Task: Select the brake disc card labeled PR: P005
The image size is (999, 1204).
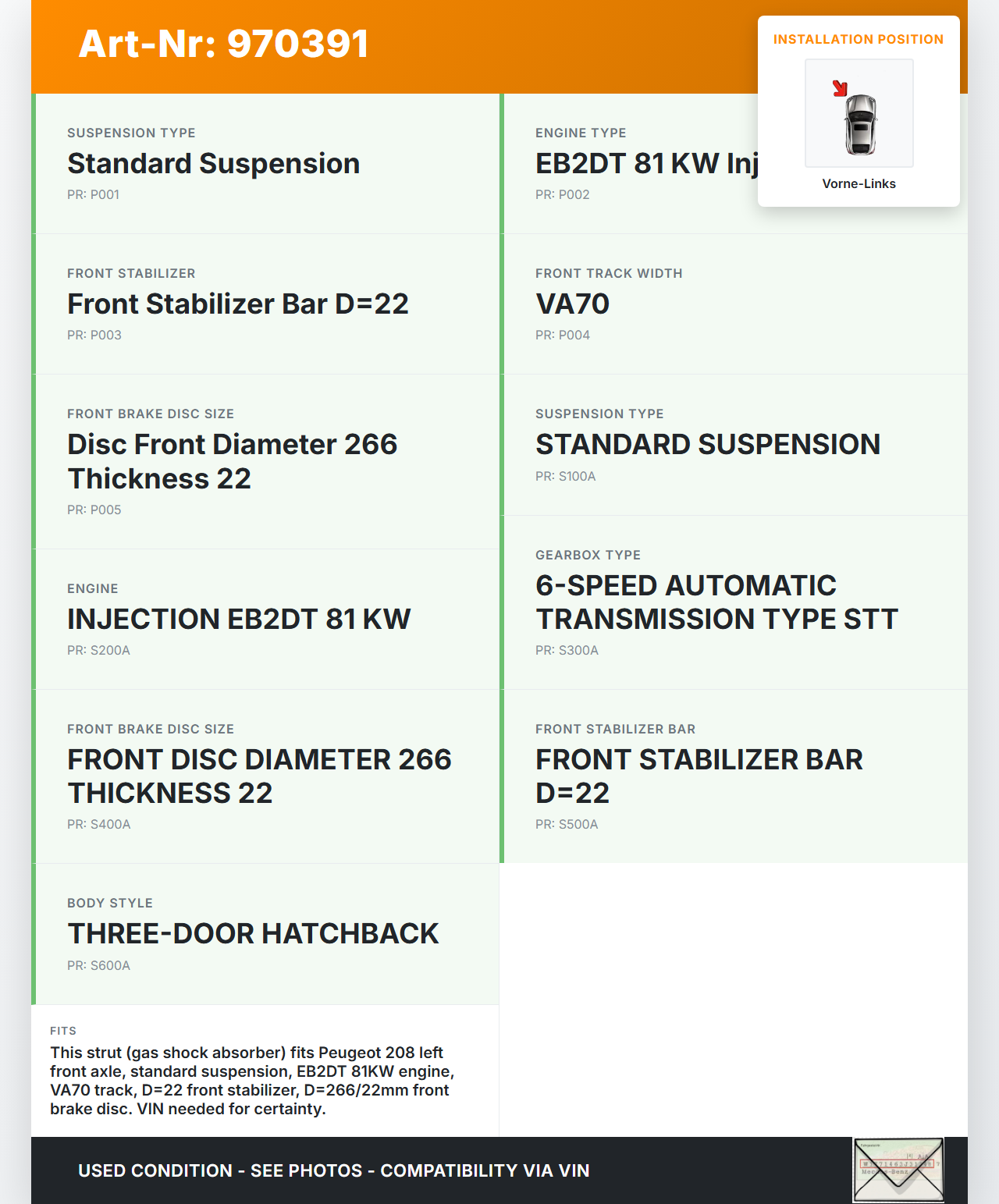Action: (265, 461)
